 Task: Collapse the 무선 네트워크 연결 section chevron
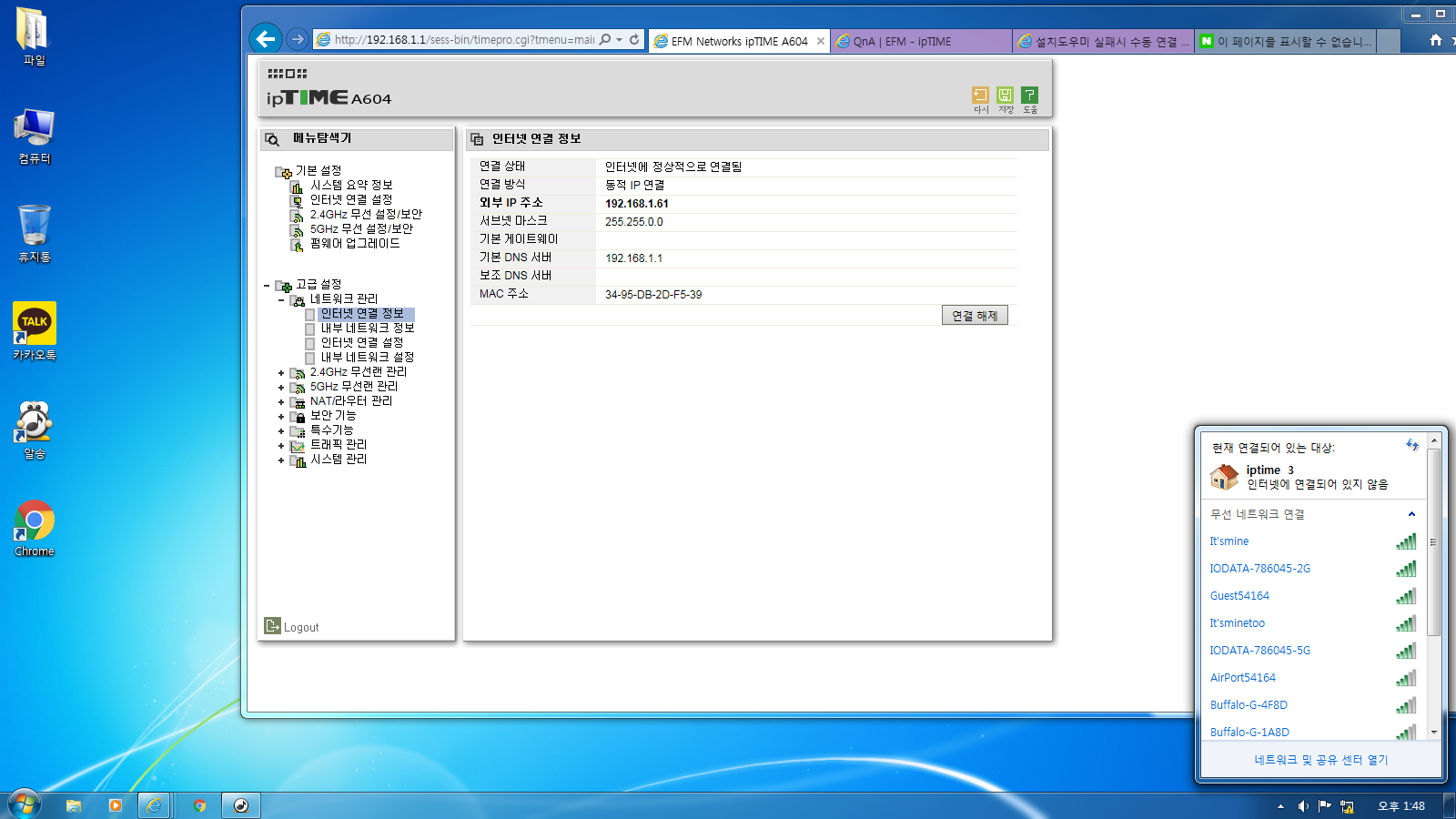[1411, 514]
